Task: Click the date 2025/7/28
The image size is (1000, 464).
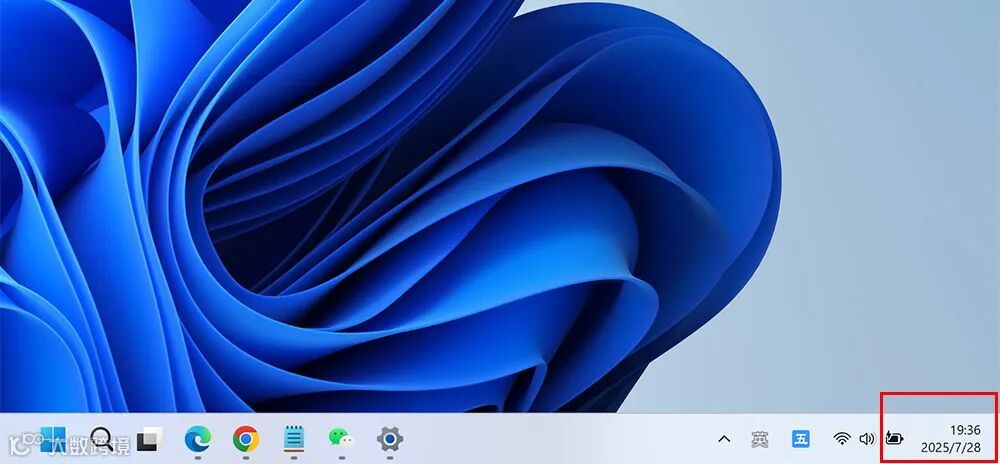Action: click(x=951, y=447)
